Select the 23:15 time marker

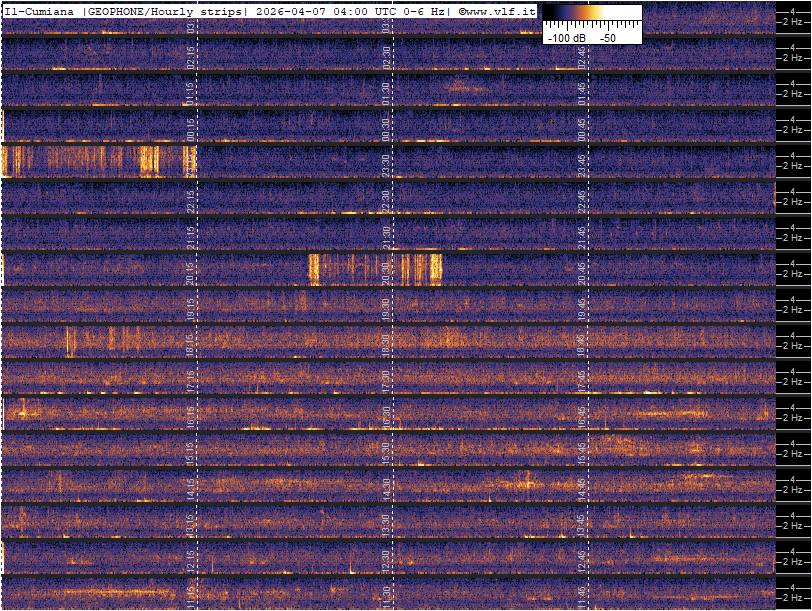(191, 161)
